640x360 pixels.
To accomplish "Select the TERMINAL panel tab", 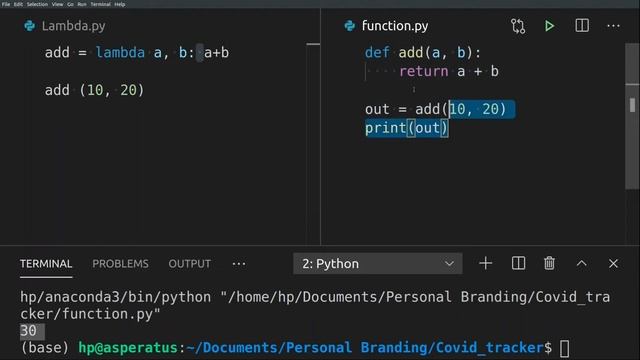I will (46, 264).
